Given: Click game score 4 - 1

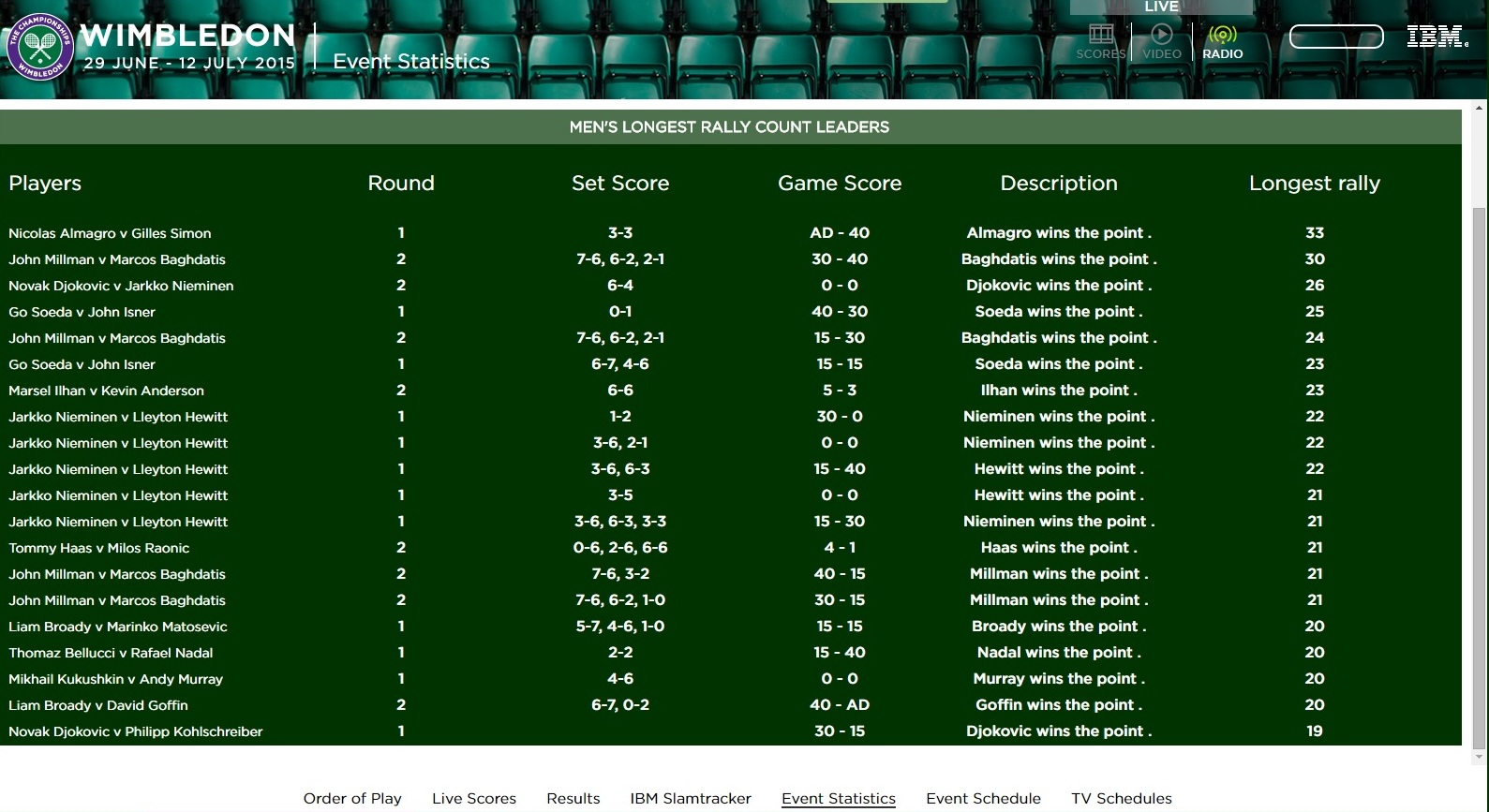Looking at the screenshot, I should pyautogui.click(x=840, y=548).
